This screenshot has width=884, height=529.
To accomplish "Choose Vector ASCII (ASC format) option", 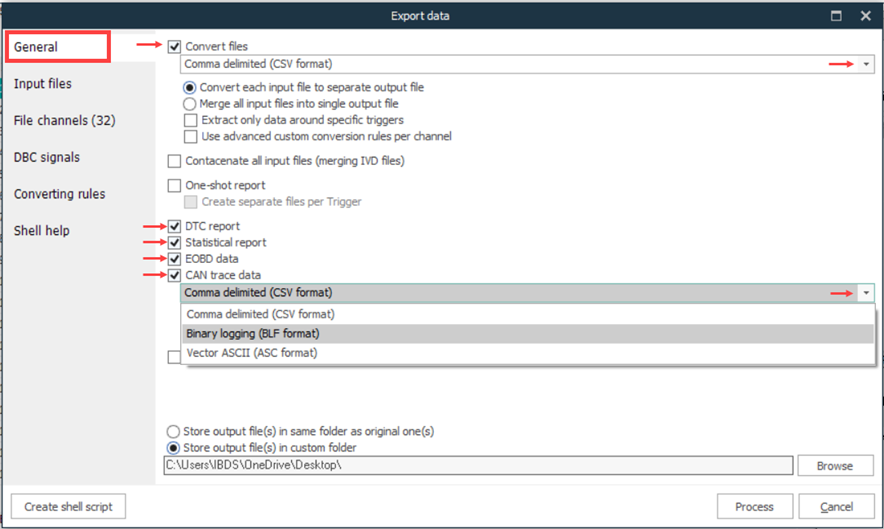I will click(x=528, y=353).
